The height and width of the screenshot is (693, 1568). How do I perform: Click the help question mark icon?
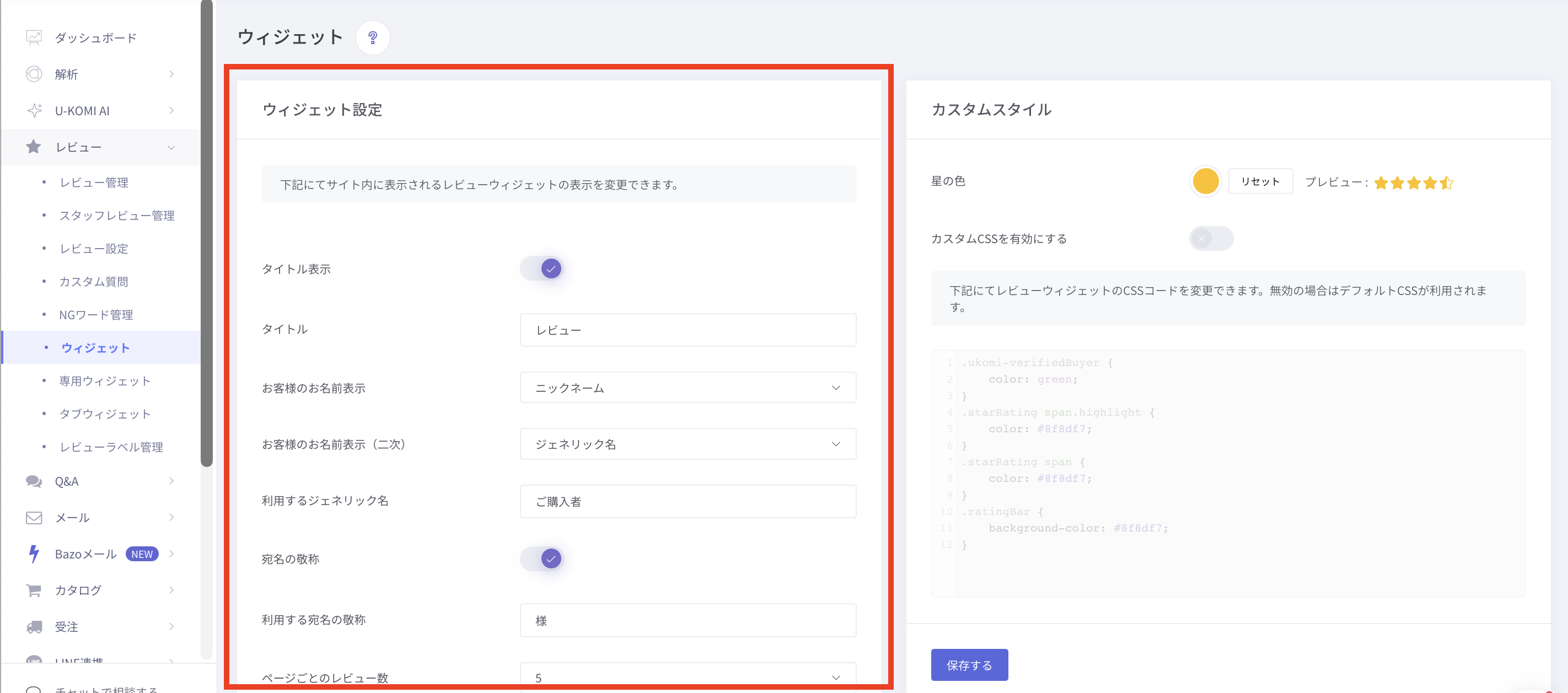click(373, 37)
